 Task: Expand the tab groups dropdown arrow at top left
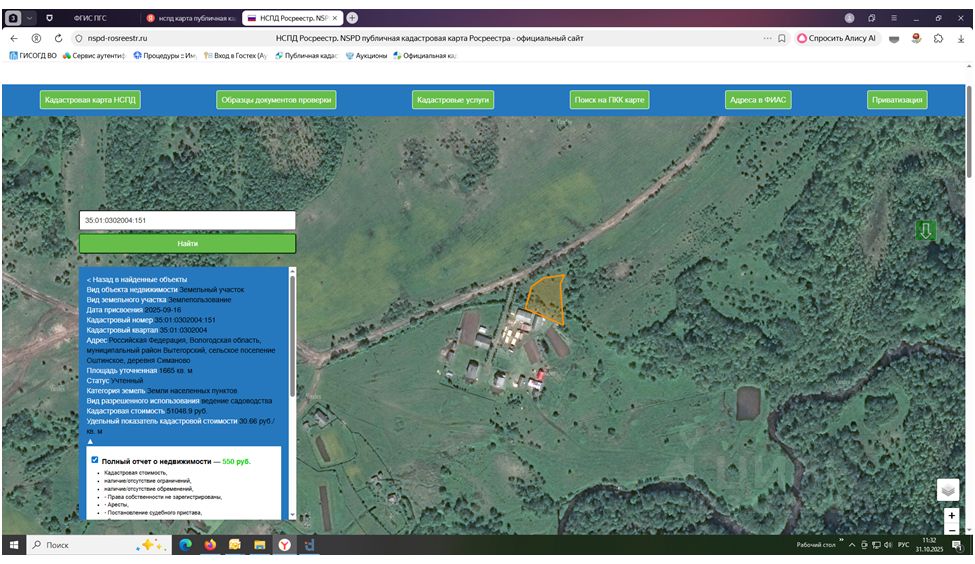pyautogui.click(x=29, y=18)
